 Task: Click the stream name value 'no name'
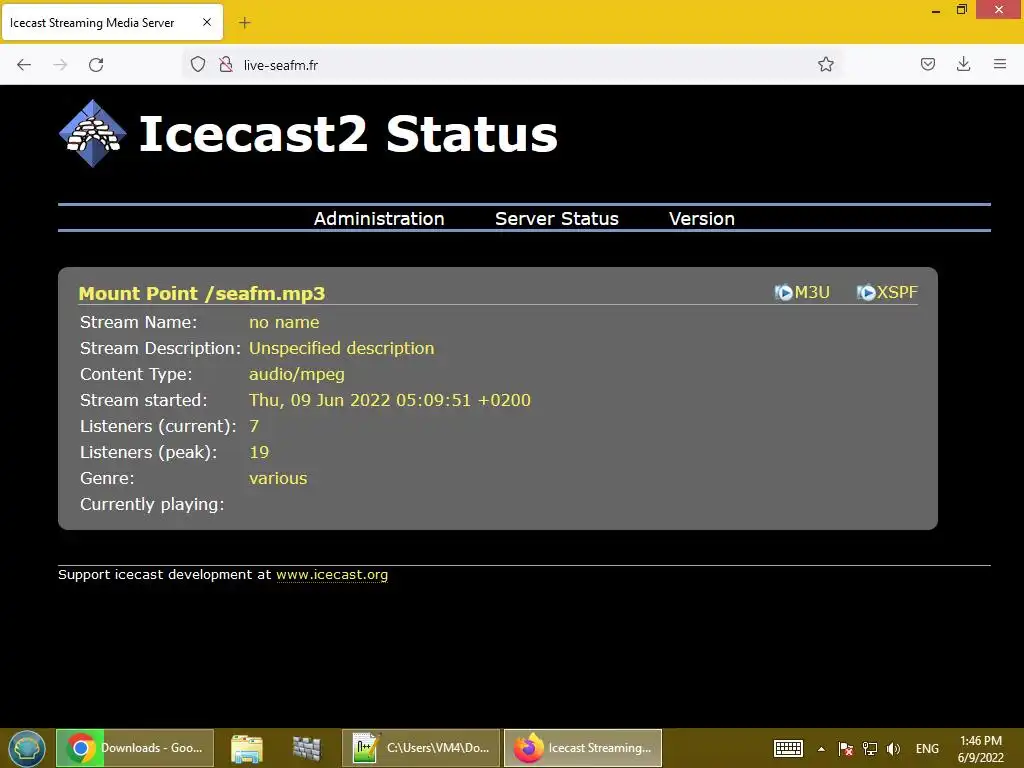[284, 322]
